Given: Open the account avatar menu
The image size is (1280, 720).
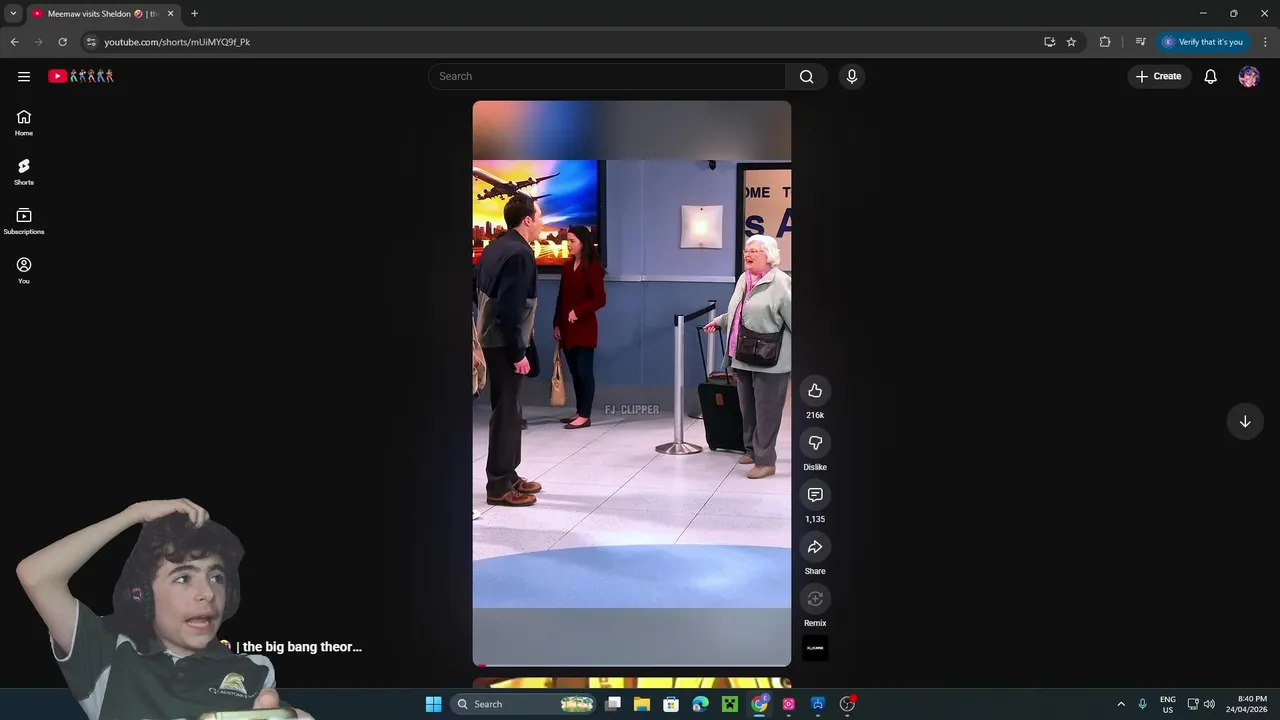Looking at the screenshot, I should (x=1249, y=76).
